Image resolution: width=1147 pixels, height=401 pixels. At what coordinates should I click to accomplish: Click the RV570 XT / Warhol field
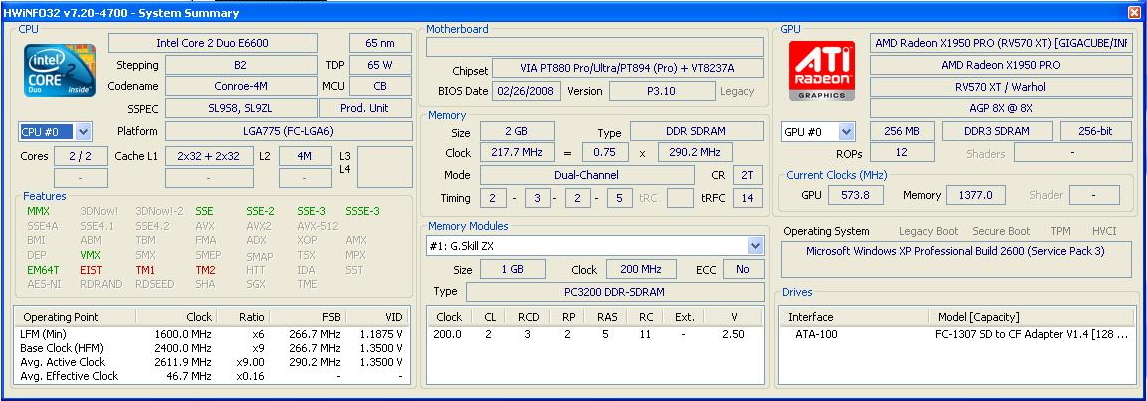(x=1001, y=87)
